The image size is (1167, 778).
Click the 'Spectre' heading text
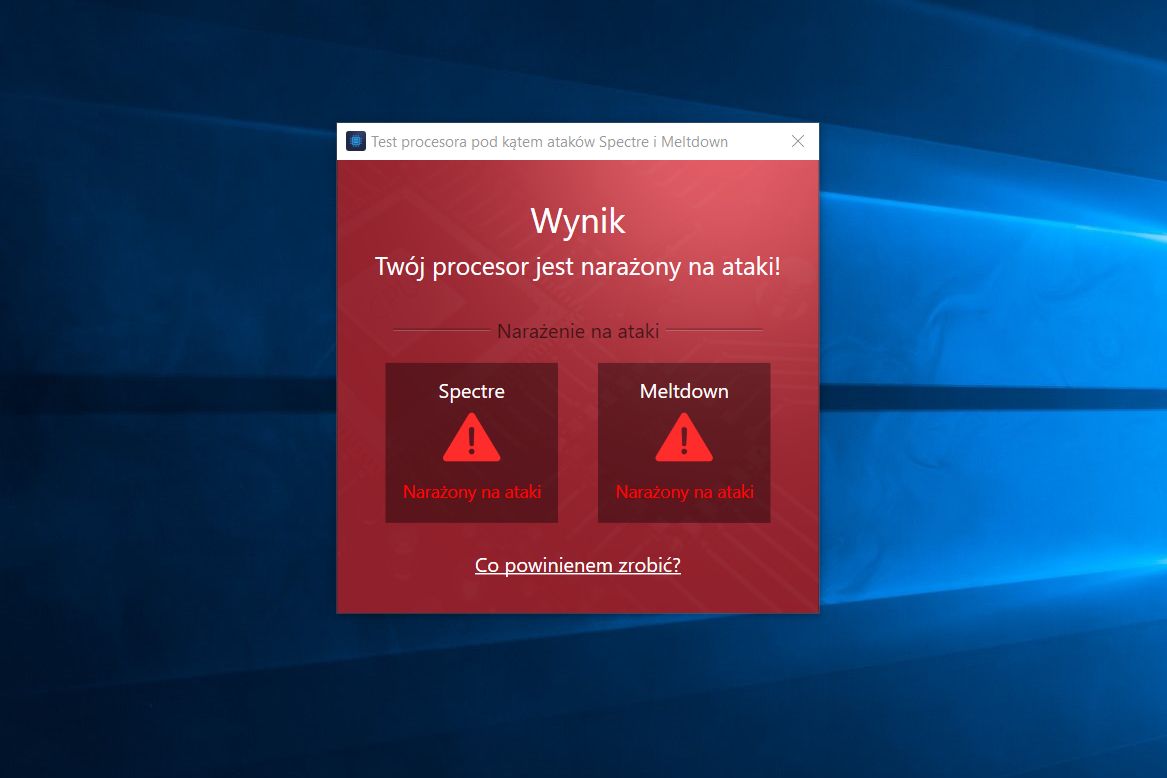(x=471, y=391)
